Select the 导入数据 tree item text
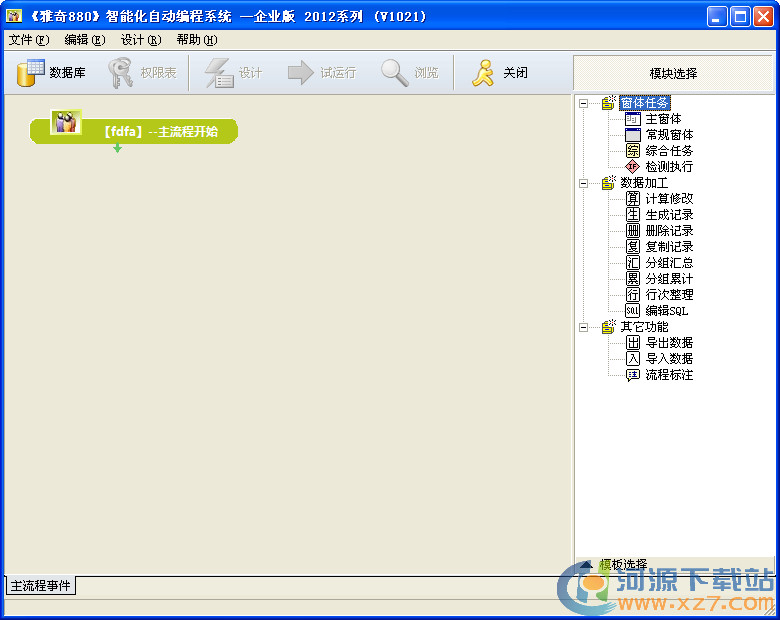This screenshot has height=620, width=780. [669, 358]
